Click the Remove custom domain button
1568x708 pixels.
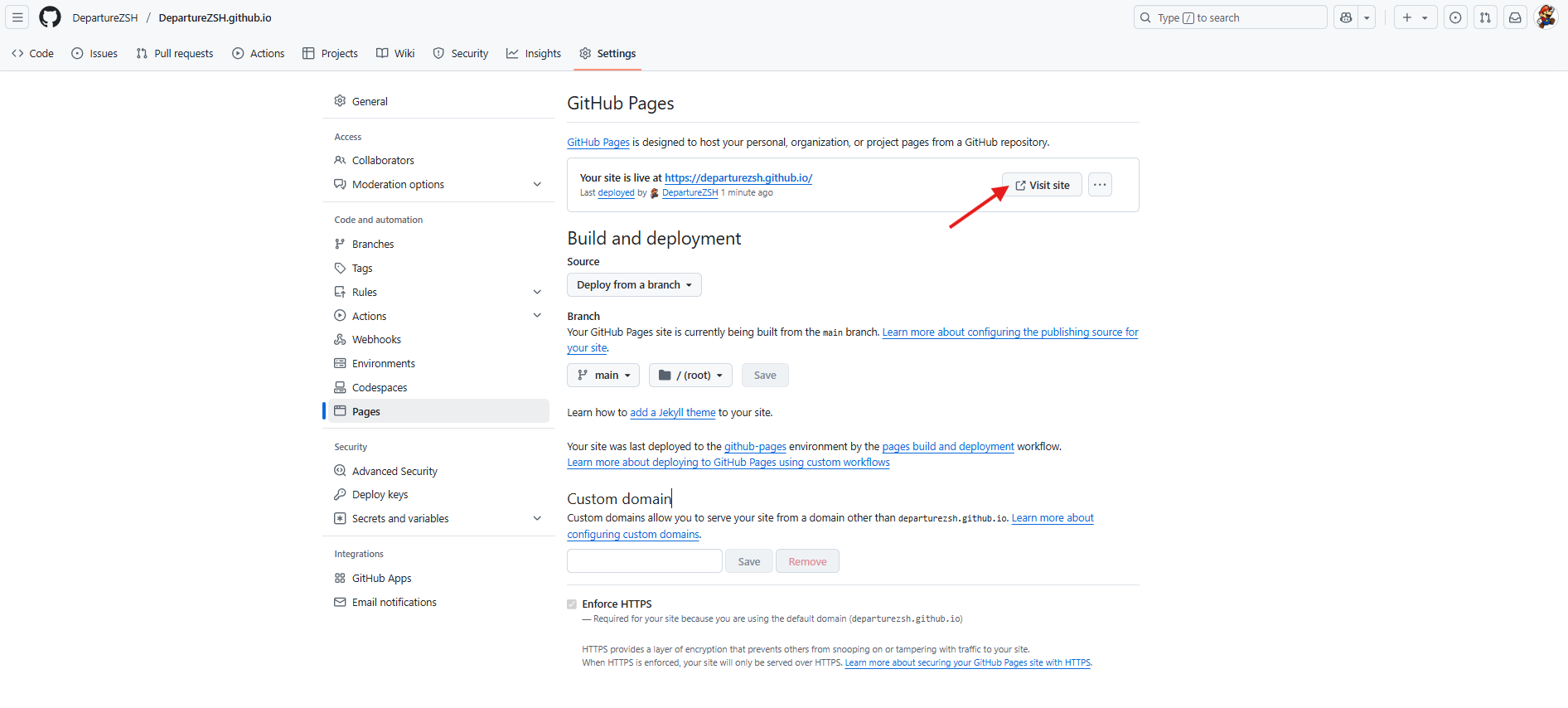click(x=807, y=561)
